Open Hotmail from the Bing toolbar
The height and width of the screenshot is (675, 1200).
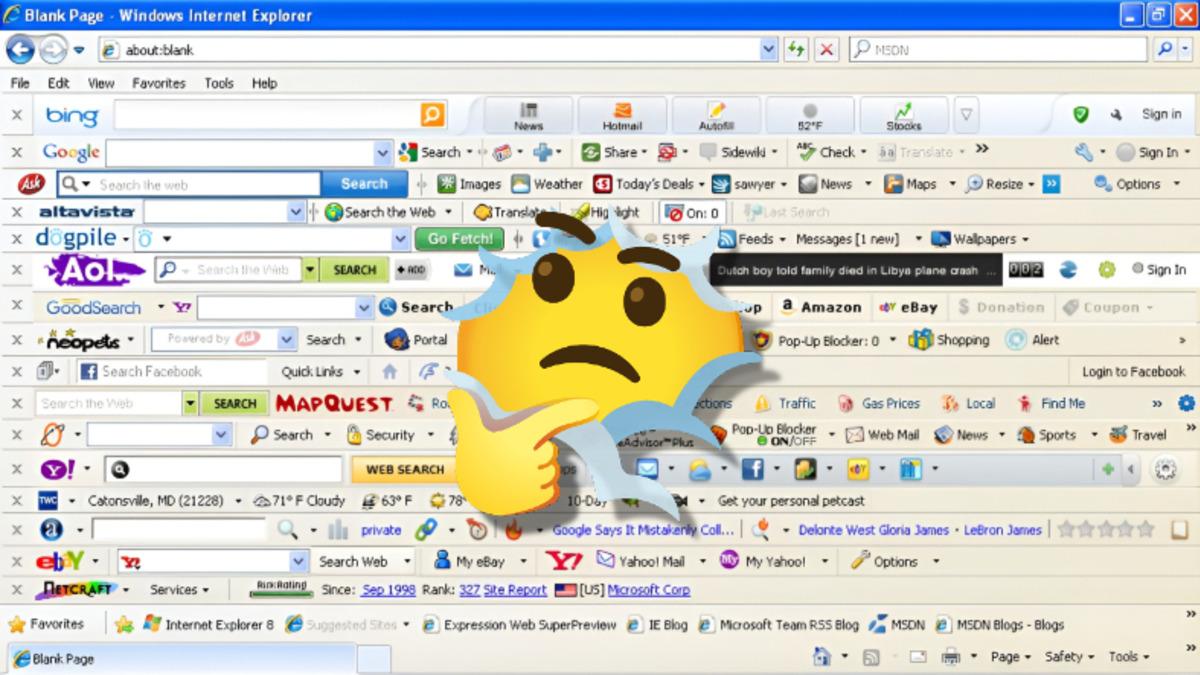(622, 115)
